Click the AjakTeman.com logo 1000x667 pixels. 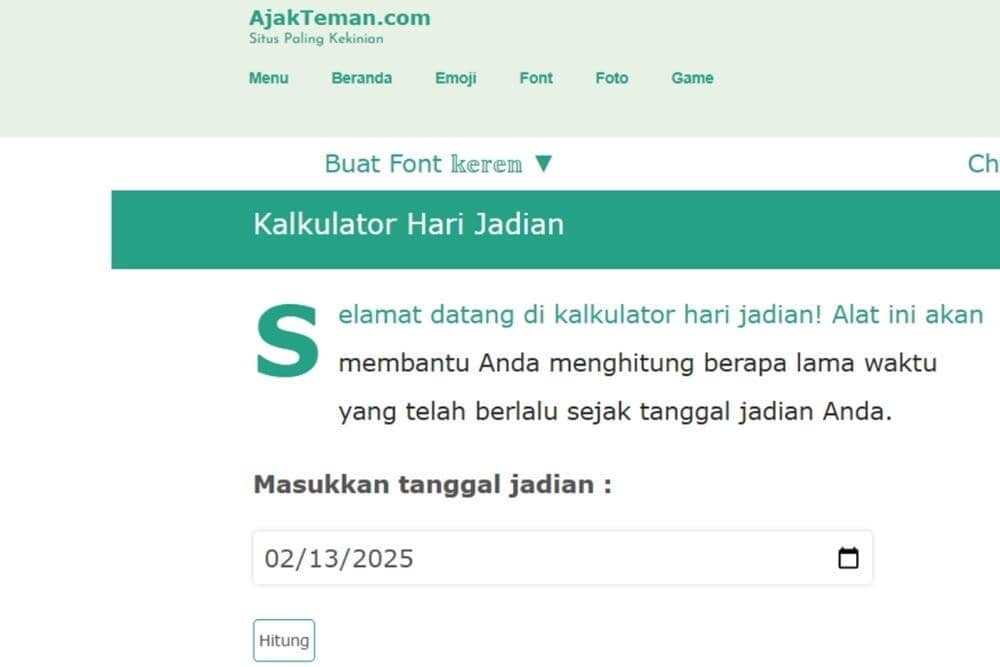point(339,18)
